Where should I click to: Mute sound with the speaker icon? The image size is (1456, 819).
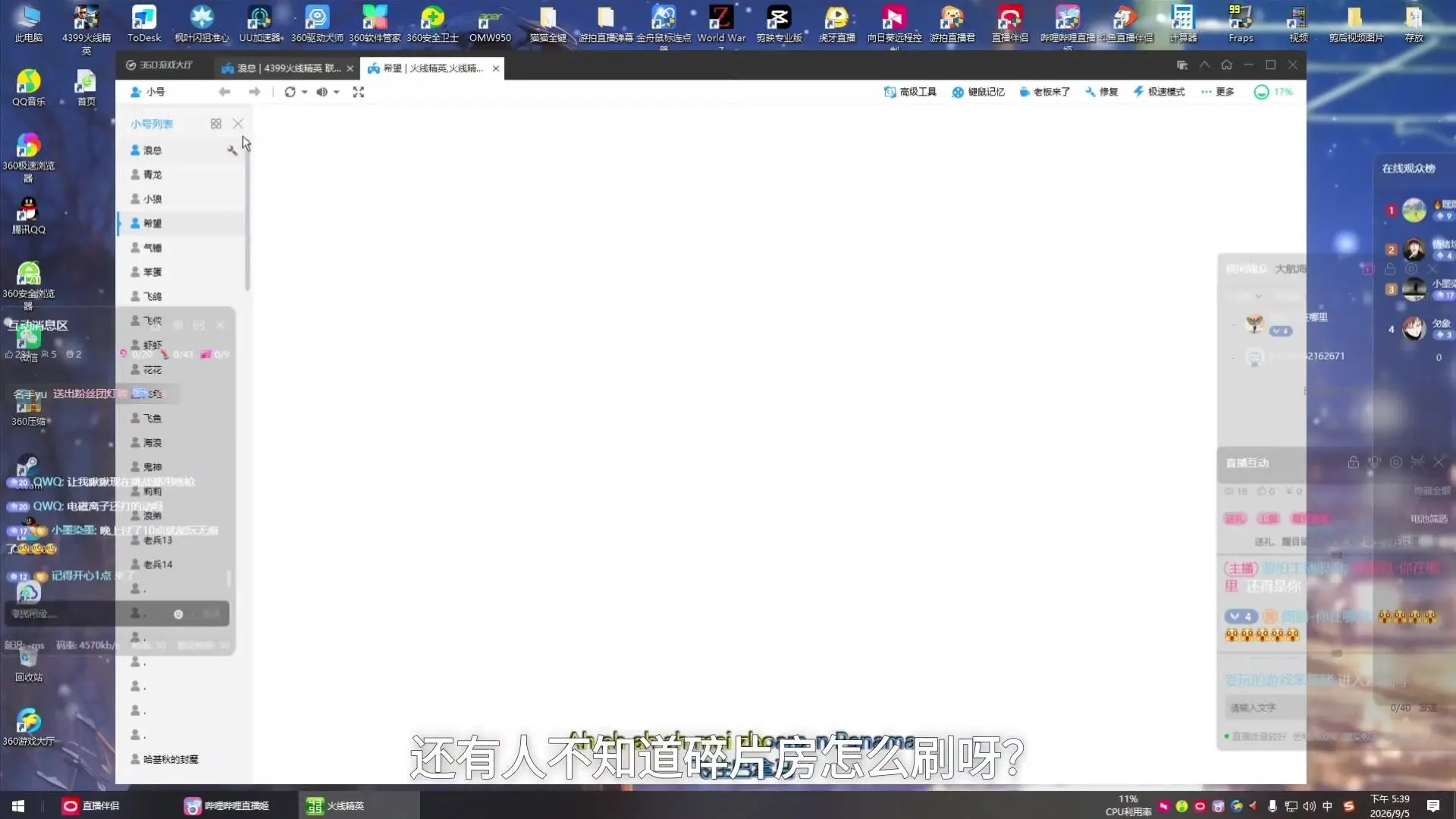pyautogui.click(x=322, y=92)
